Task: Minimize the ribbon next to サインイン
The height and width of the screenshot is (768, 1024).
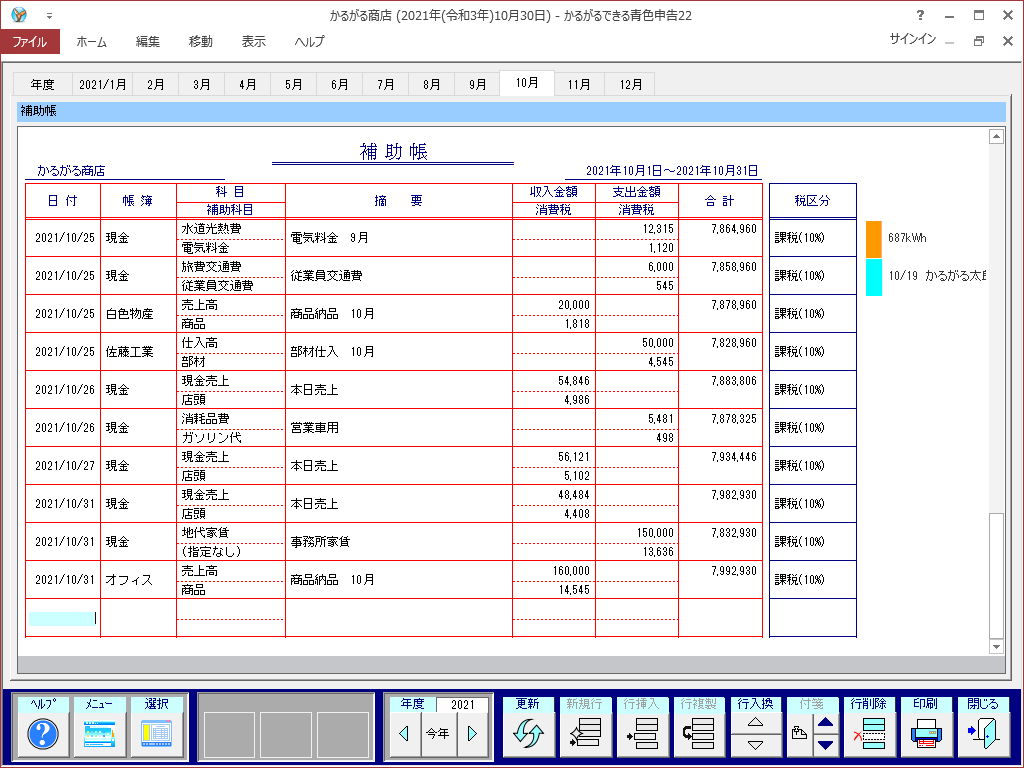Action: (x=950, y=41)
